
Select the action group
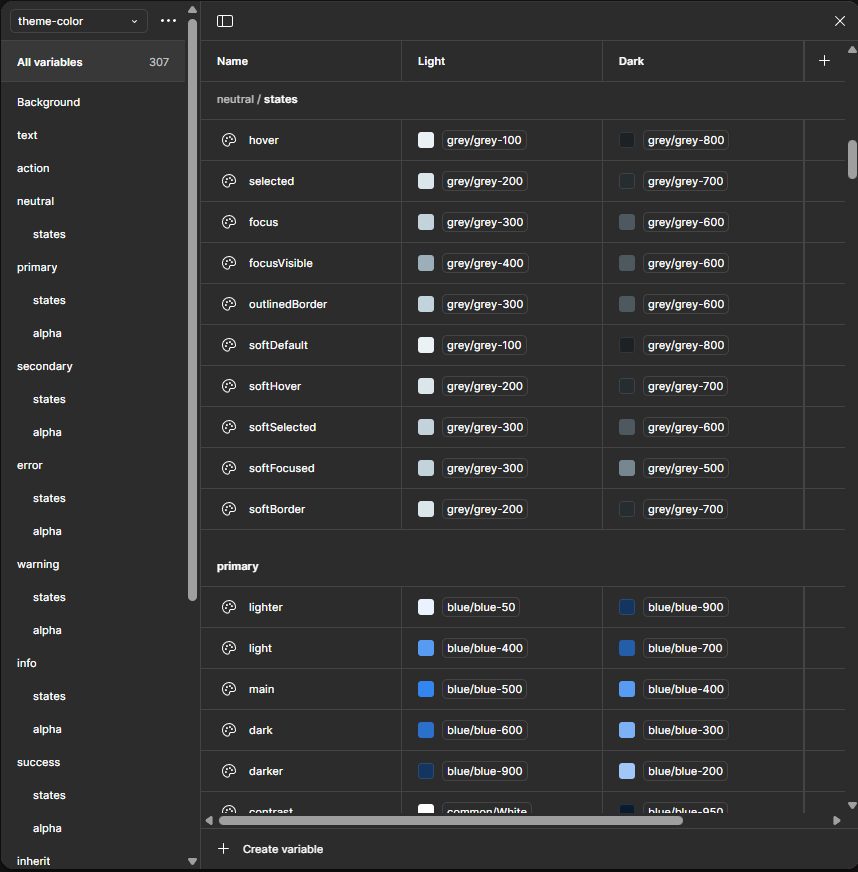(33, 168)
